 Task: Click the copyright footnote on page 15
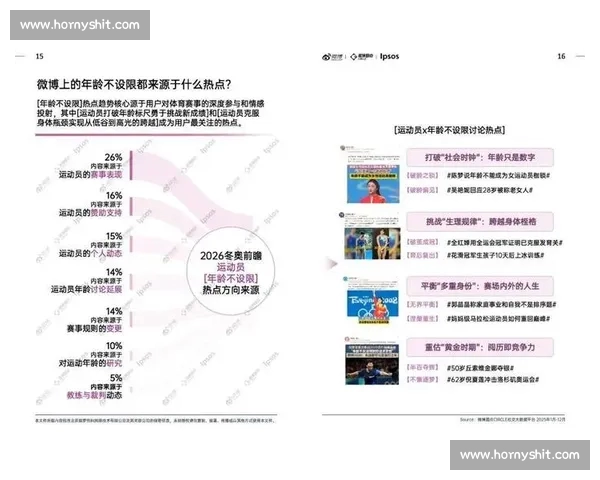155,420
